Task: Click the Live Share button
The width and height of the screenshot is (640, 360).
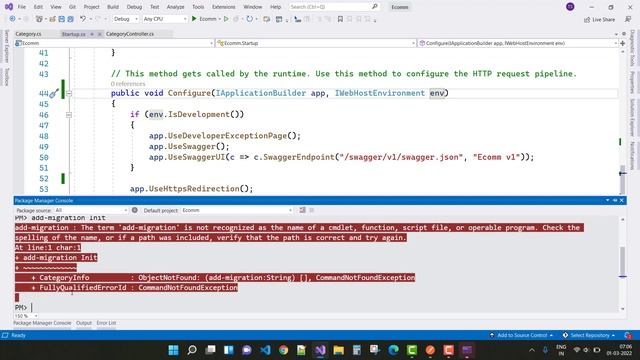Action: coord(599,19)
